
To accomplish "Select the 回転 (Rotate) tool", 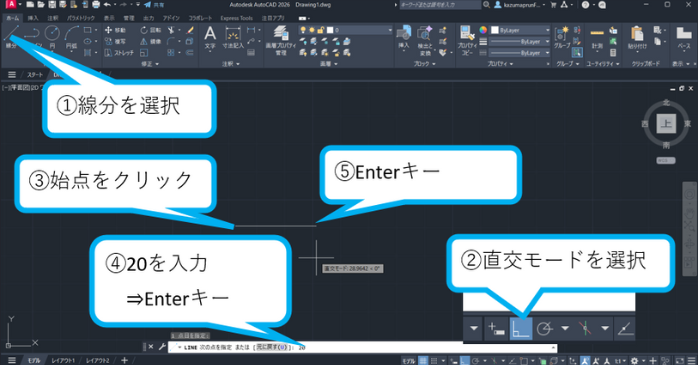I will (x=150, y=30).
